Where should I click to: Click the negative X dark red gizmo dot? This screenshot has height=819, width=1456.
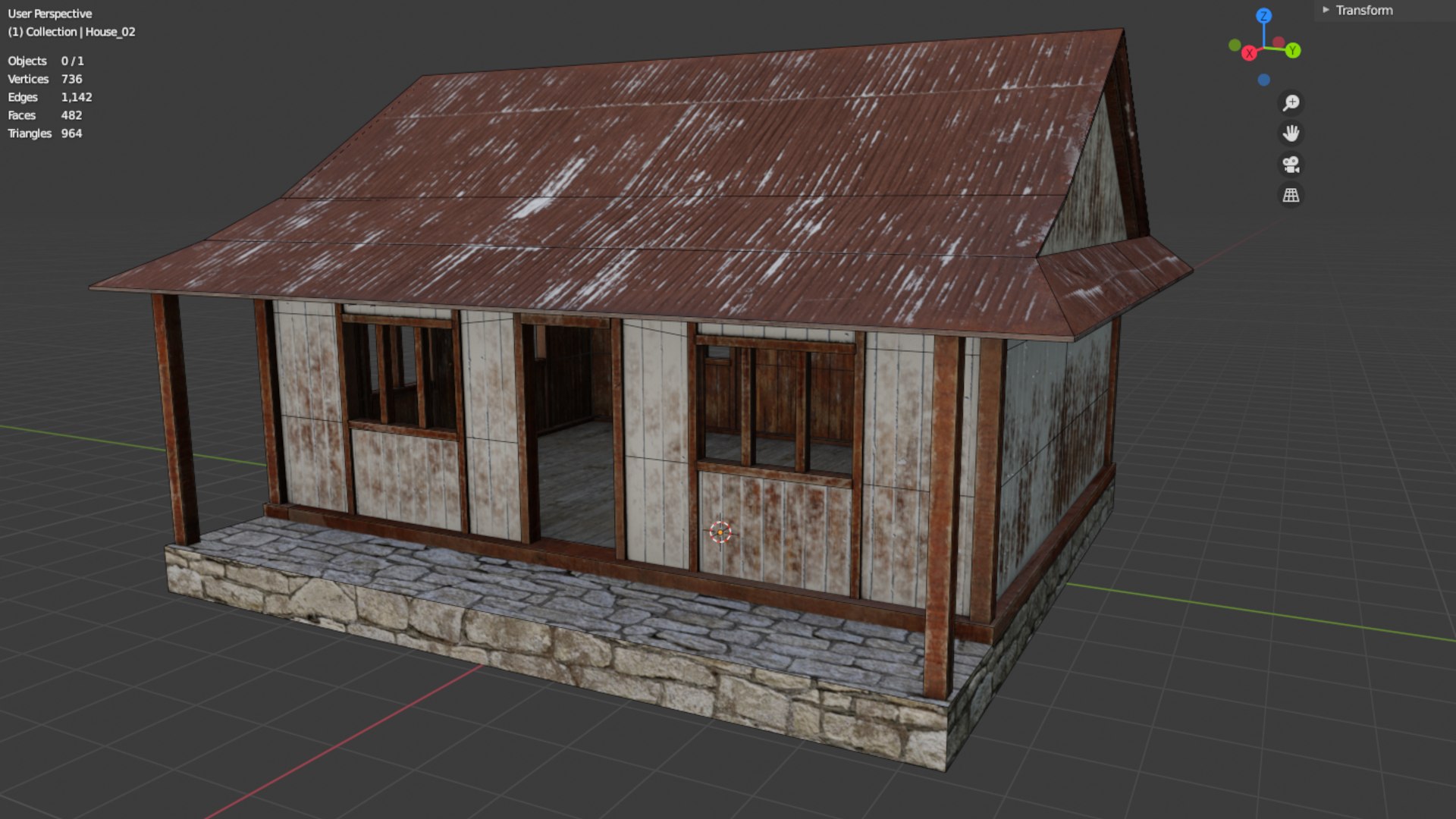pyautogui.click(x=1279, y=42)
